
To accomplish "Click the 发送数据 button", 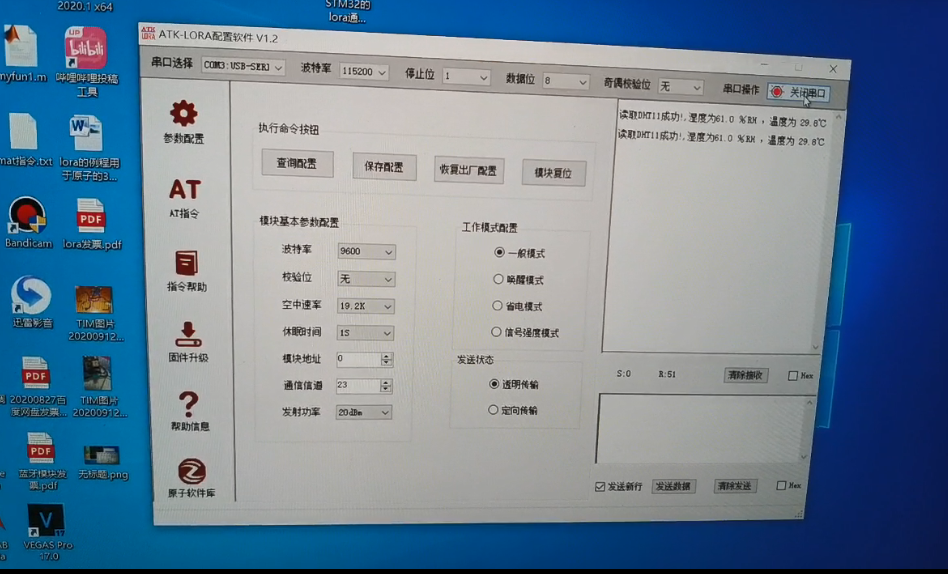I will pyautogui.click(x=673, y=486).
